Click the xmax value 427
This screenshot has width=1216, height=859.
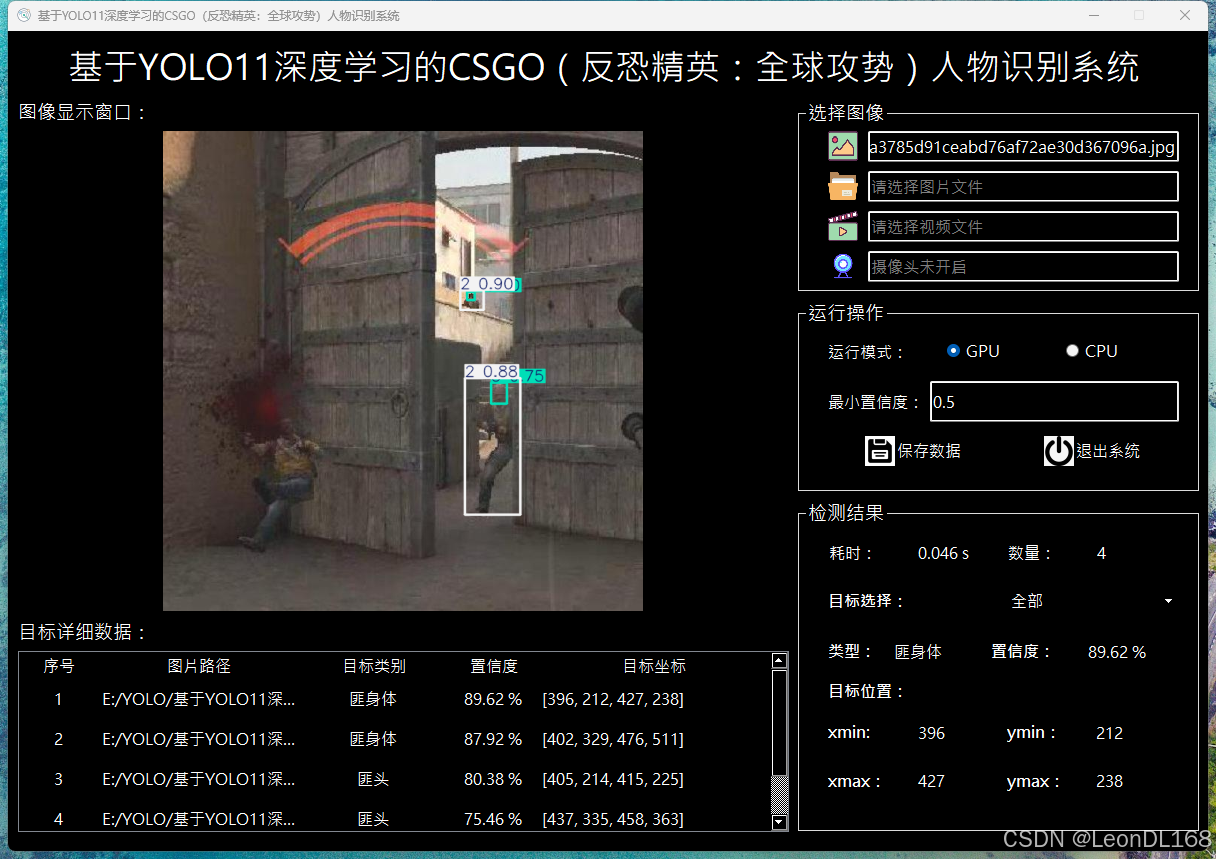coord(931,781)
